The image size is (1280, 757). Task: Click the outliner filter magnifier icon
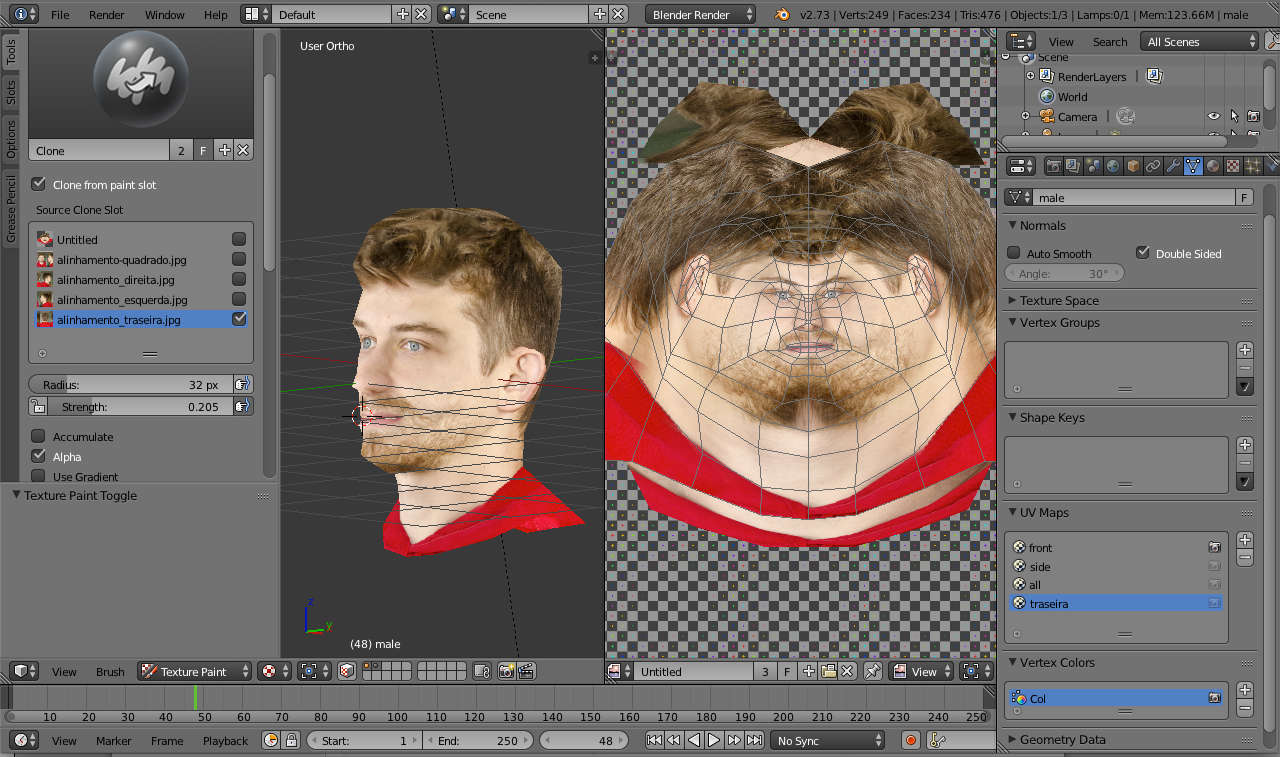tap(1272, 41)
